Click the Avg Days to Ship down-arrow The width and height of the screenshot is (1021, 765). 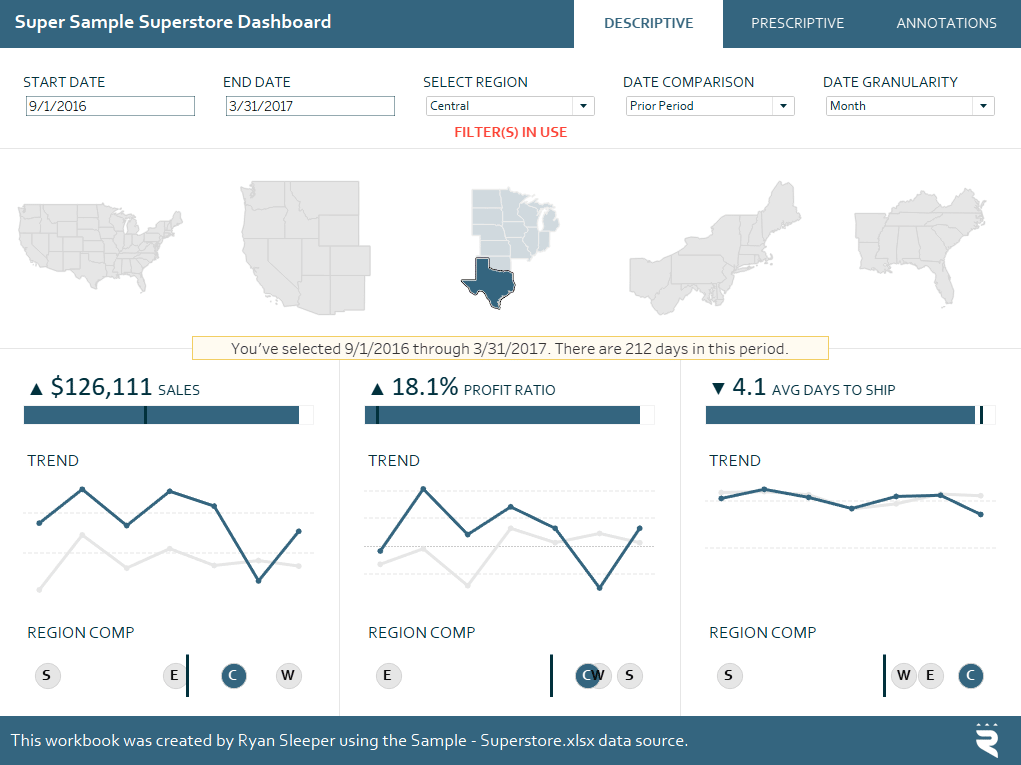(718, 389)
